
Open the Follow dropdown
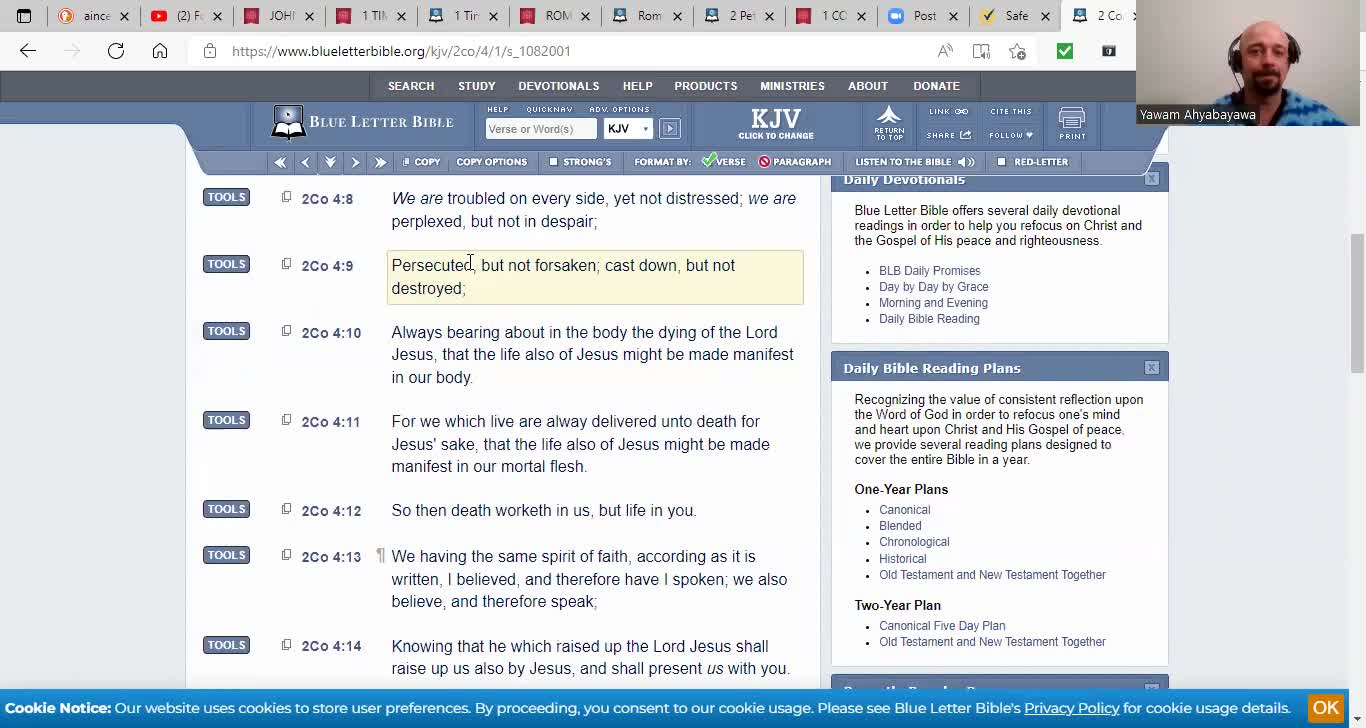tap(1011, 135)
